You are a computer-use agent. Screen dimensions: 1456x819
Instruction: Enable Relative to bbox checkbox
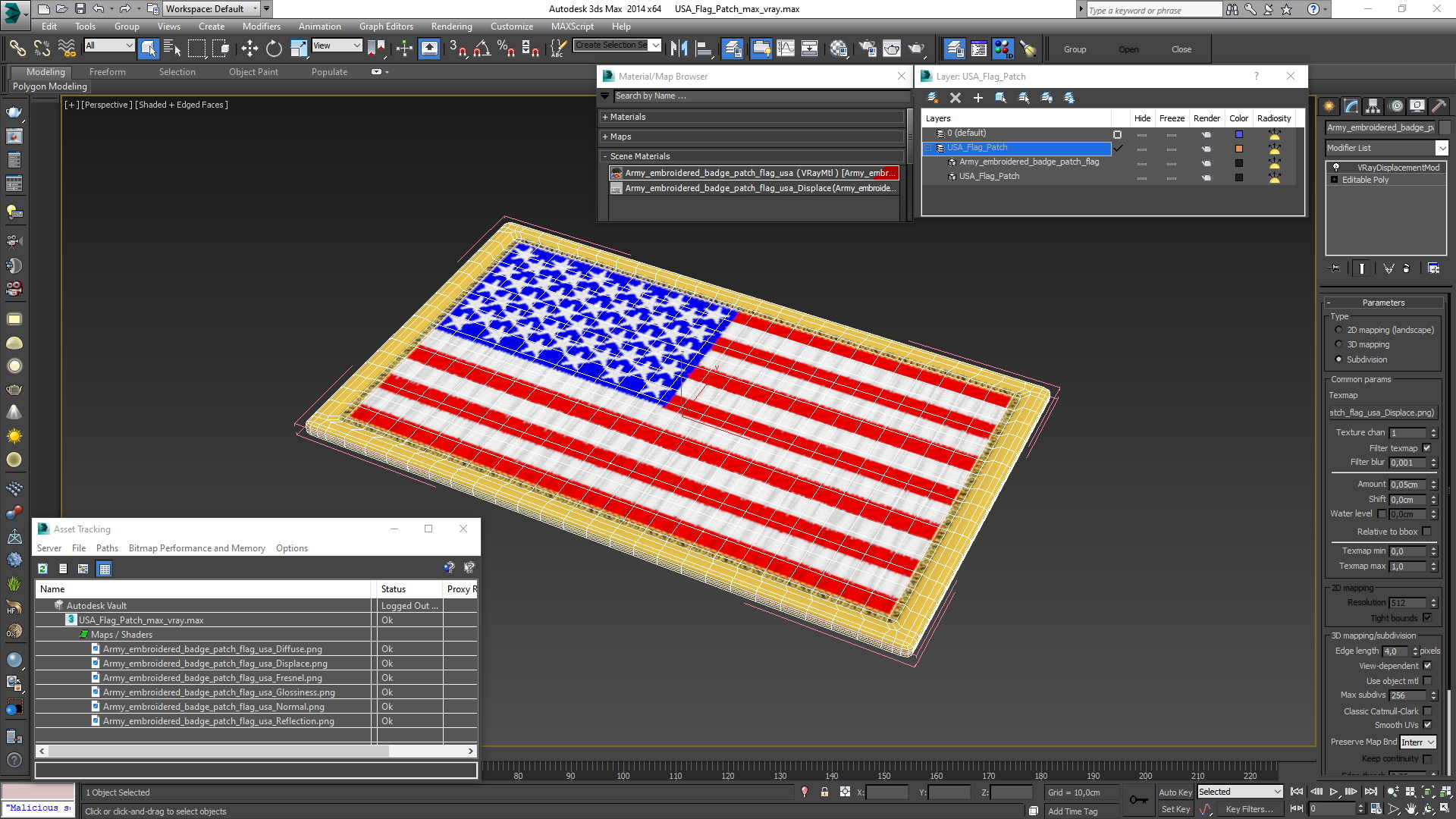(x=1426, y=532)
